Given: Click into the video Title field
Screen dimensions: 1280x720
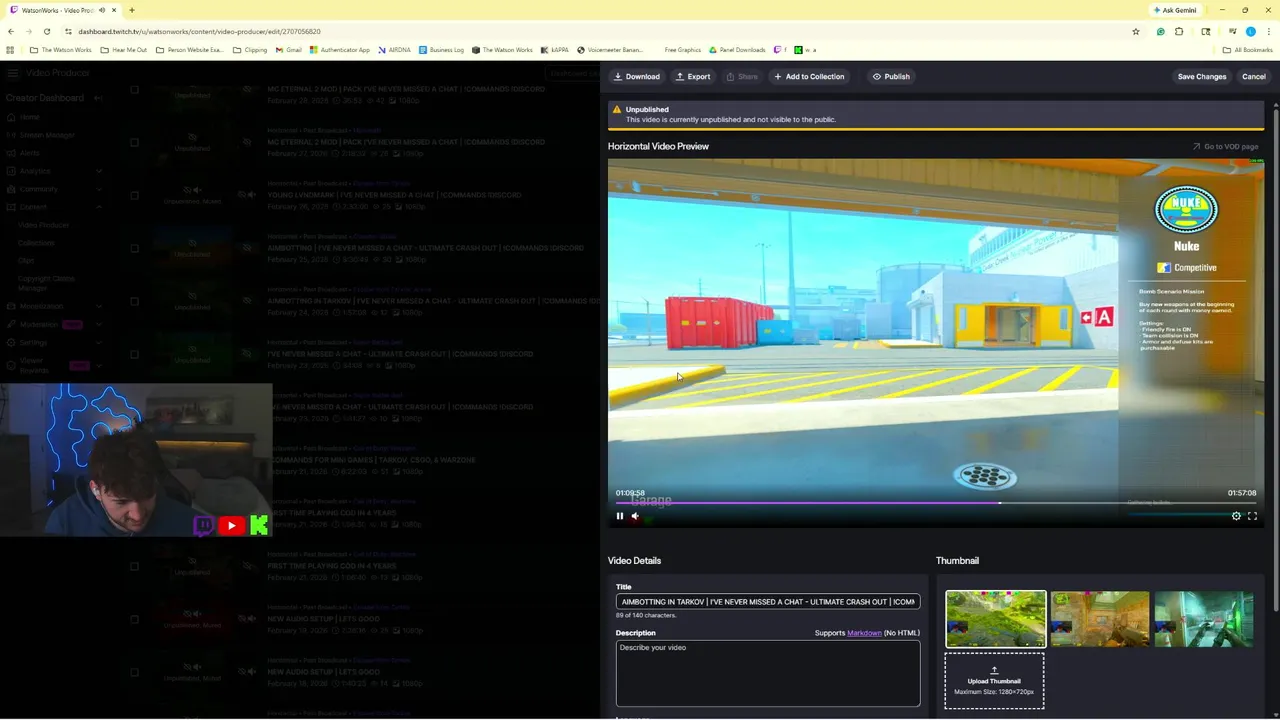Looking at the screenshot, I should pyautogui.click(x=768, y=602).
